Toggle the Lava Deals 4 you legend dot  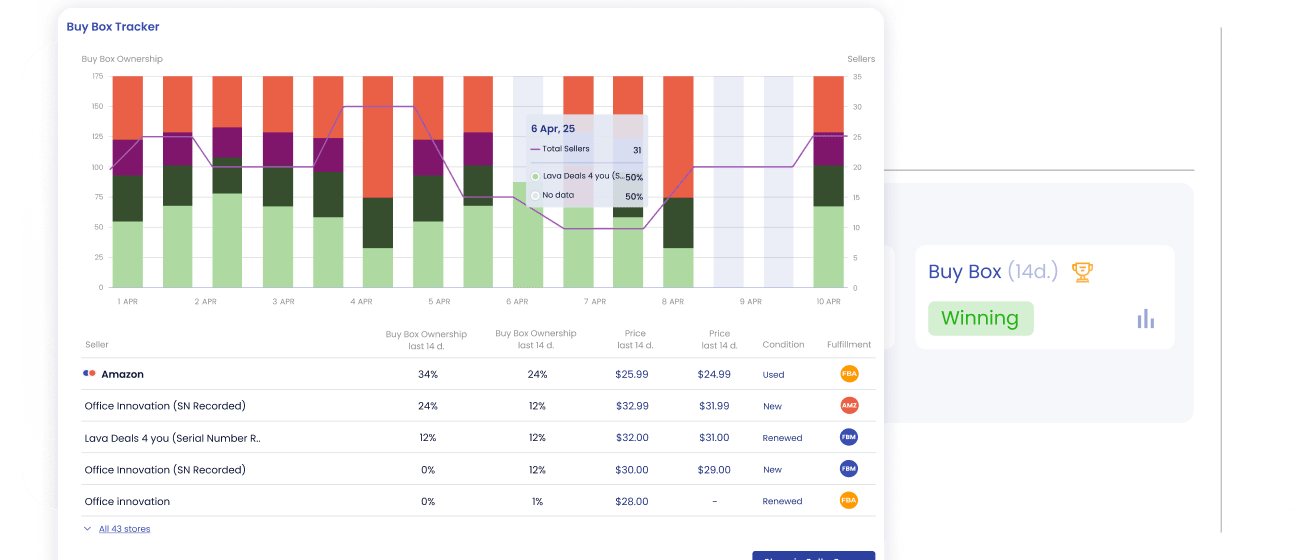[x=535, y=177]
